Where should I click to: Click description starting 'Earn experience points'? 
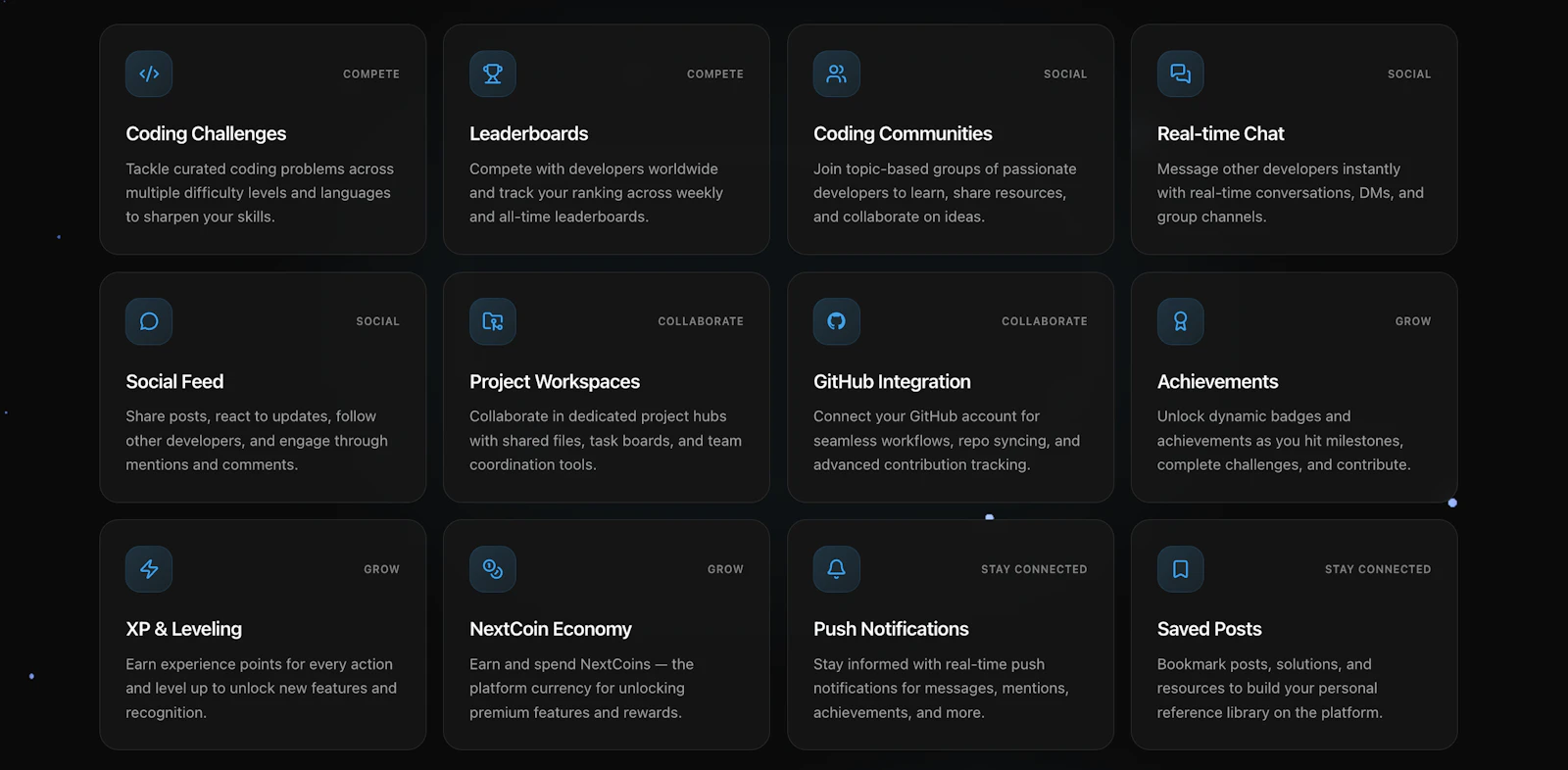[262, 689]
